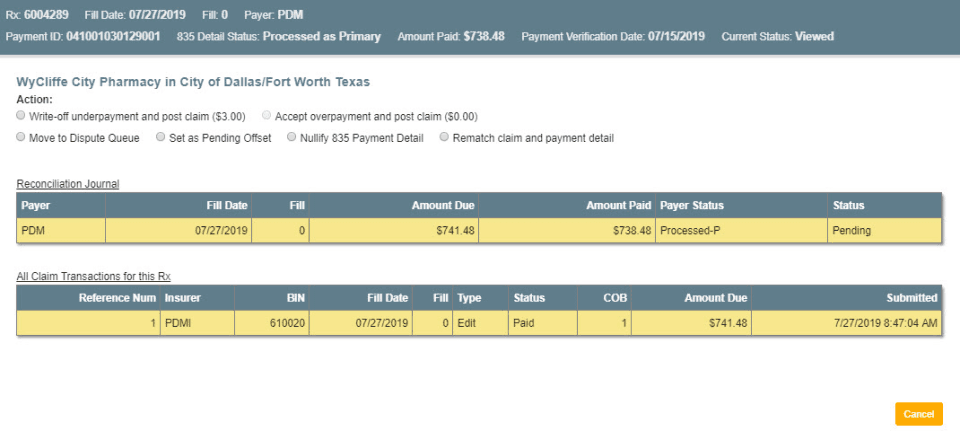Screen dimensions: 960x431
Task: Click the Payer Status column header
Action: [x=692, y=205]
